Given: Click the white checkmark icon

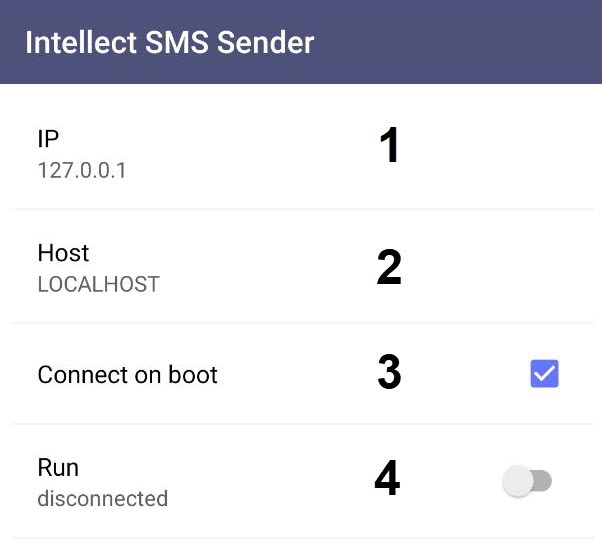Looking at the screenshot, I should pos(544,374).
